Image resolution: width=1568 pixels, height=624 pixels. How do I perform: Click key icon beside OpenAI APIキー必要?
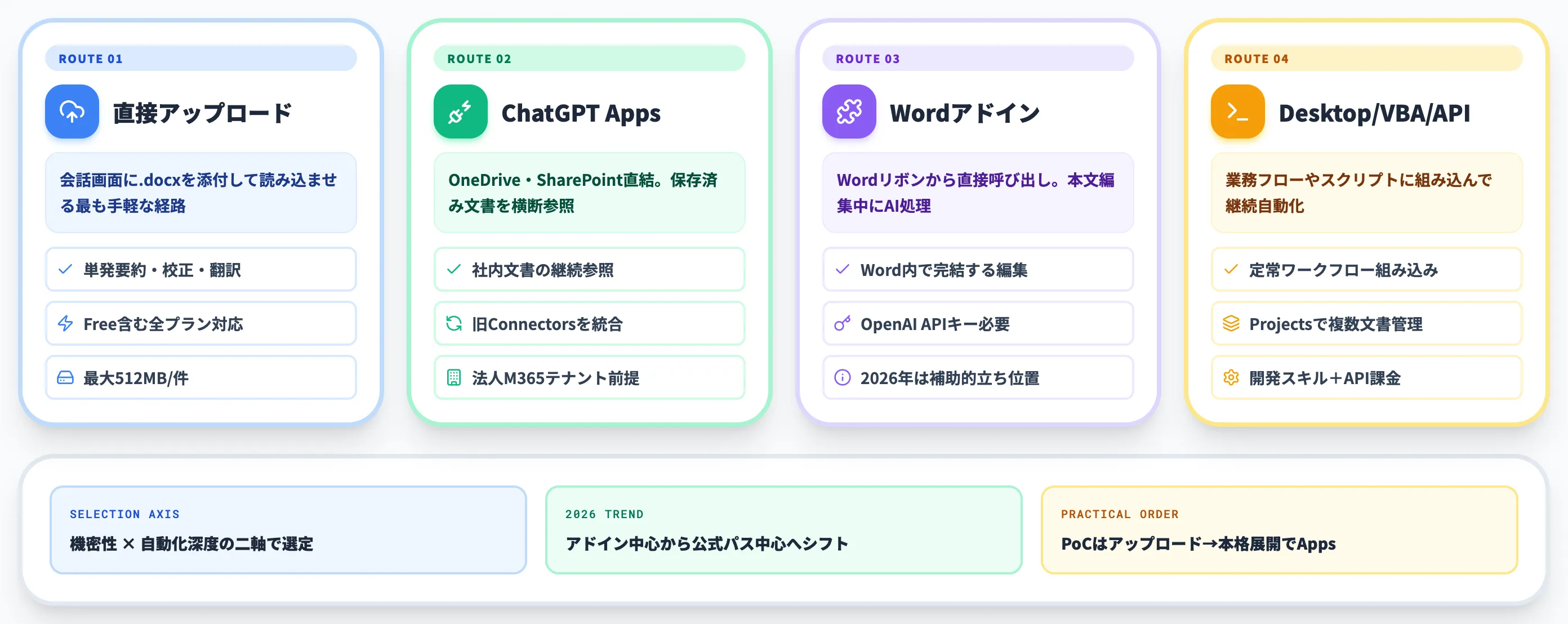(843, 323)
